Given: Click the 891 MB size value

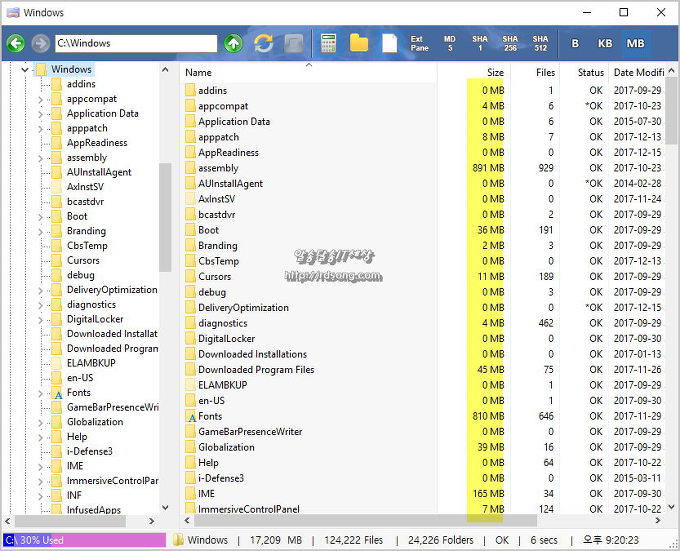Looking at the screenshot, I should pyautogui.click(x=488, y=168).
